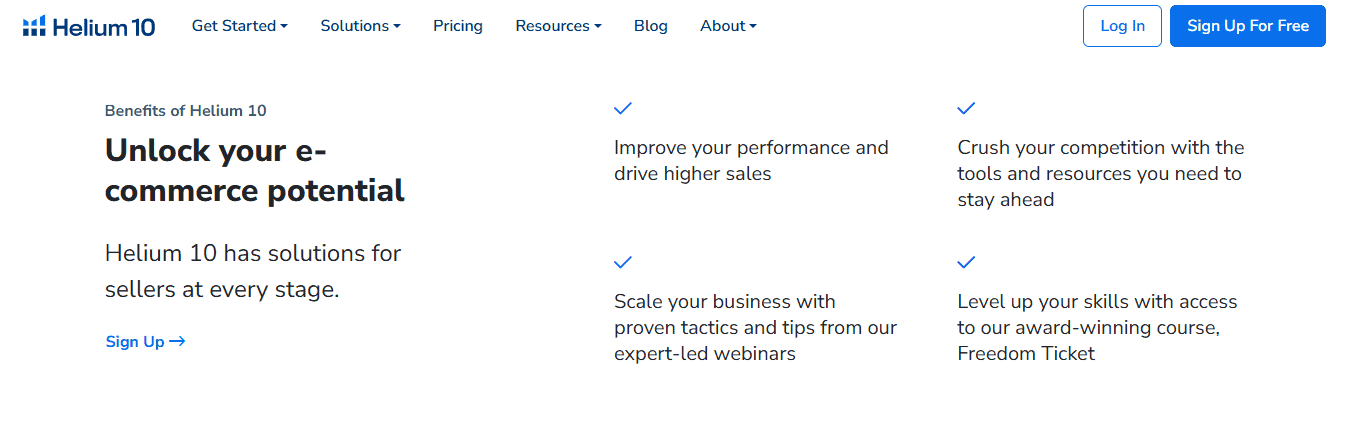The image size is (1349, 443).
Task: Click the 'Benefits of Helium 10' label
Action: click(185, 111)
